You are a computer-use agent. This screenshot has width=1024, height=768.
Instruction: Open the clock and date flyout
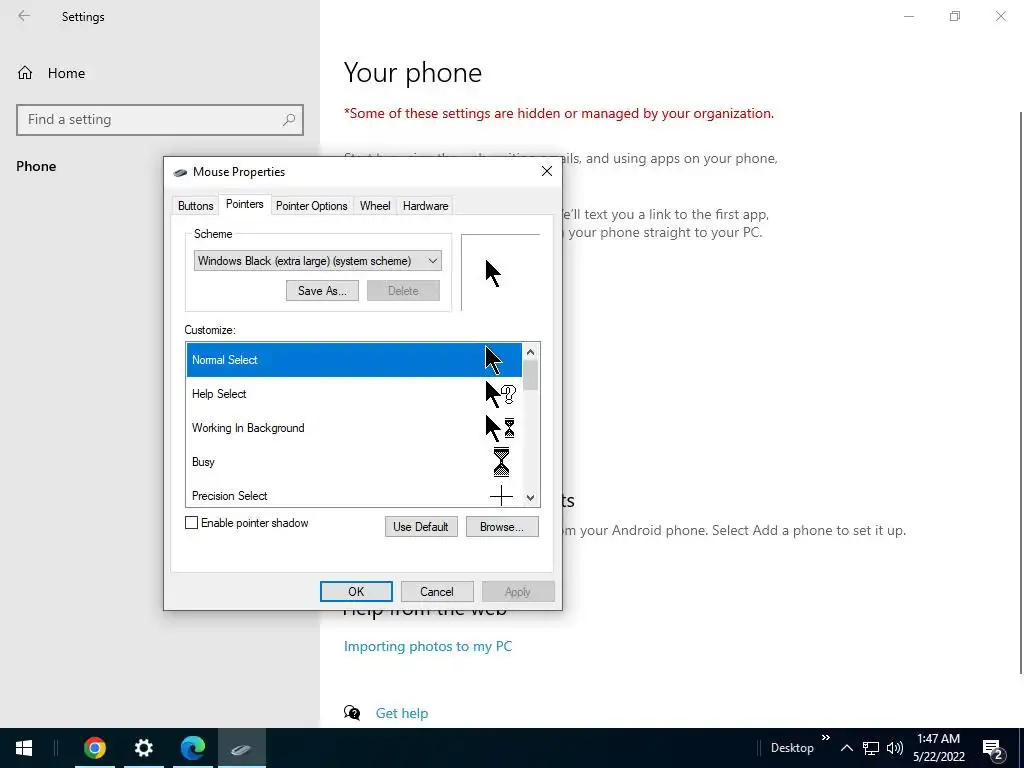[938, 748]
